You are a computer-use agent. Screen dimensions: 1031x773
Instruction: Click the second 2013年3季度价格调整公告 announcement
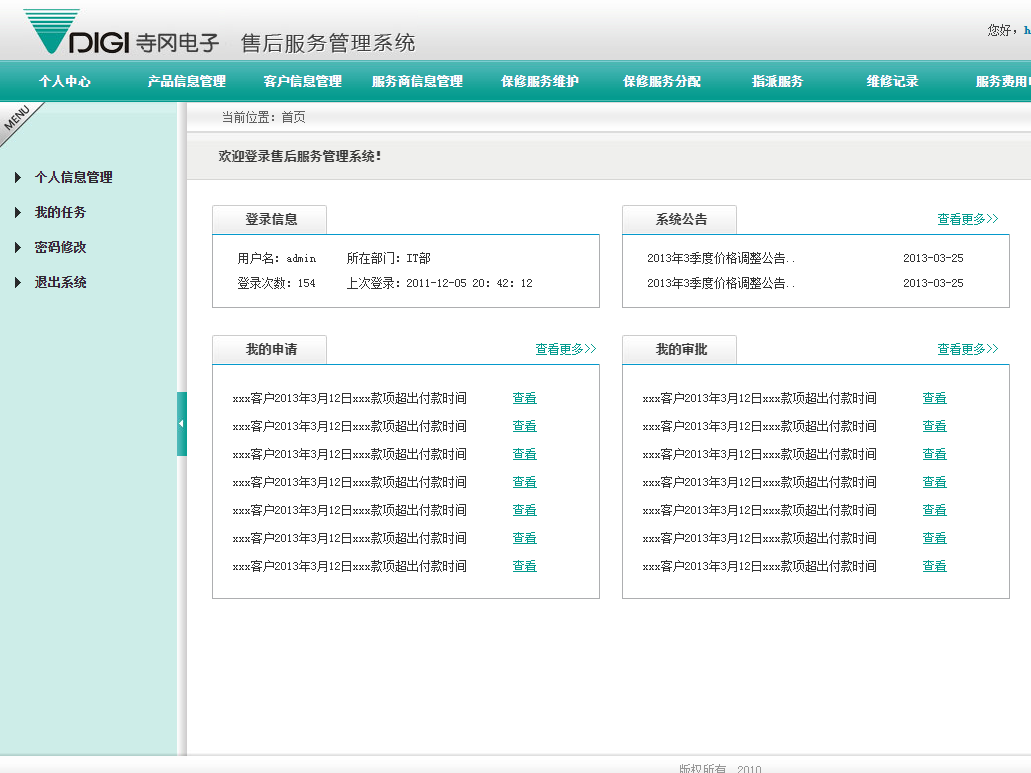(x=721, y=283)
